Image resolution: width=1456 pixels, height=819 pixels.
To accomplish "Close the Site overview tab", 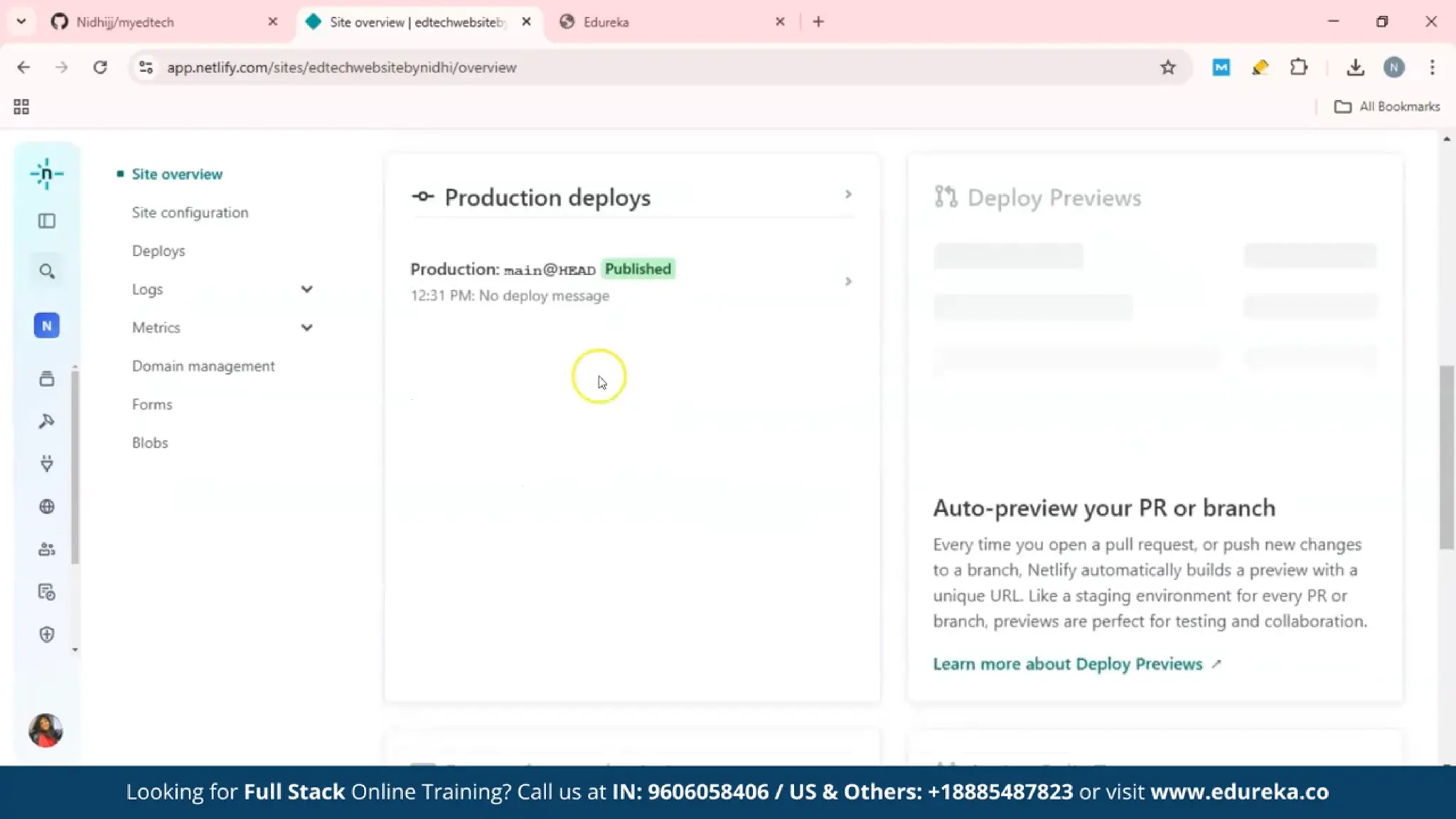I will (526, 22).
